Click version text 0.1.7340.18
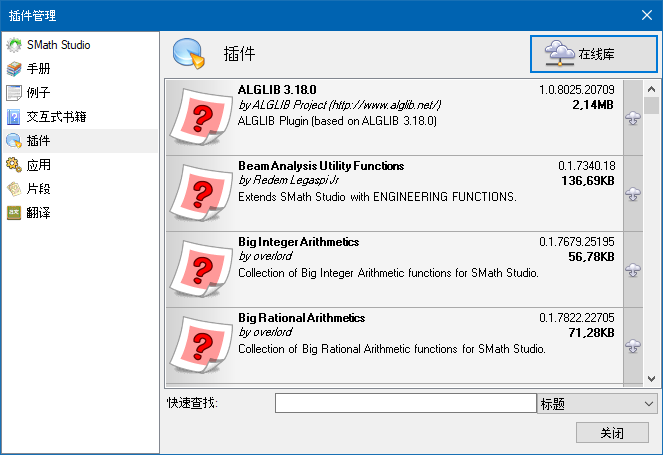Screen dimensions: 663x455 point(587,166)
